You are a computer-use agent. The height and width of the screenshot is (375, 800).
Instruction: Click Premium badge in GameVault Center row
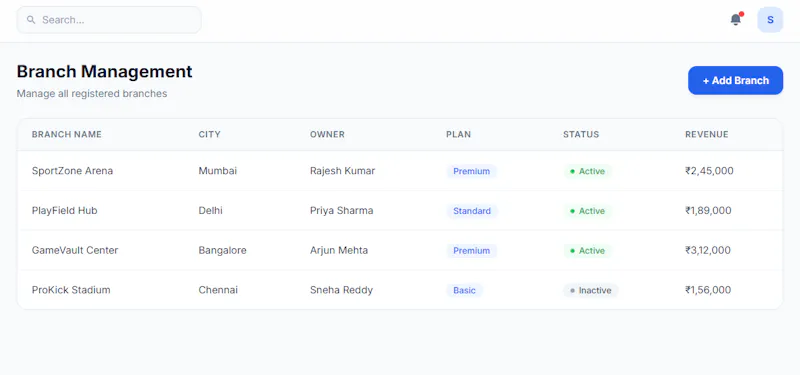[x=471, y=251]
